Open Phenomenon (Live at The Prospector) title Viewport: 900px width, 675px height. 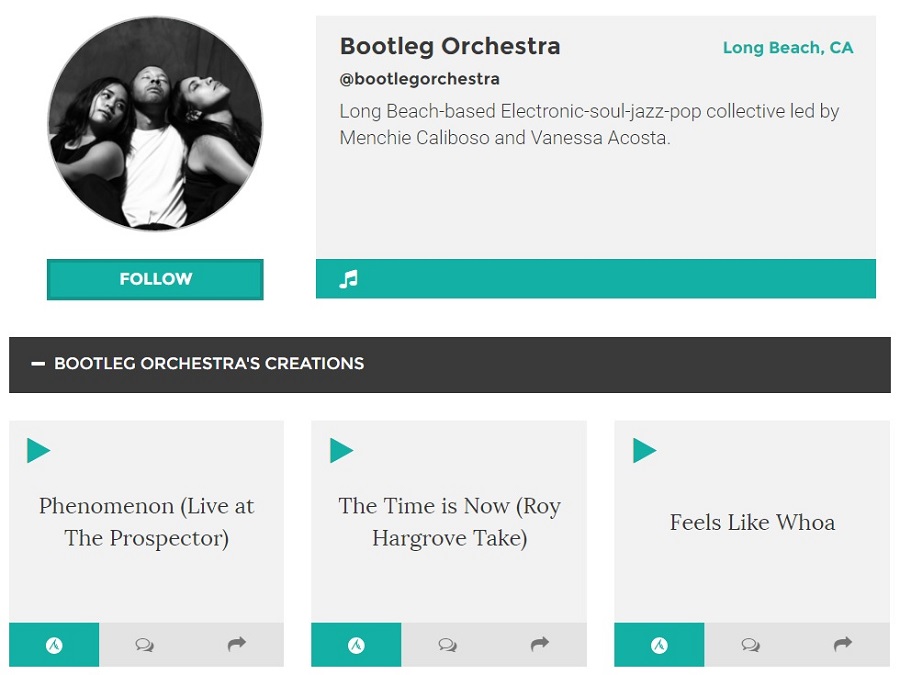(146, 522)
